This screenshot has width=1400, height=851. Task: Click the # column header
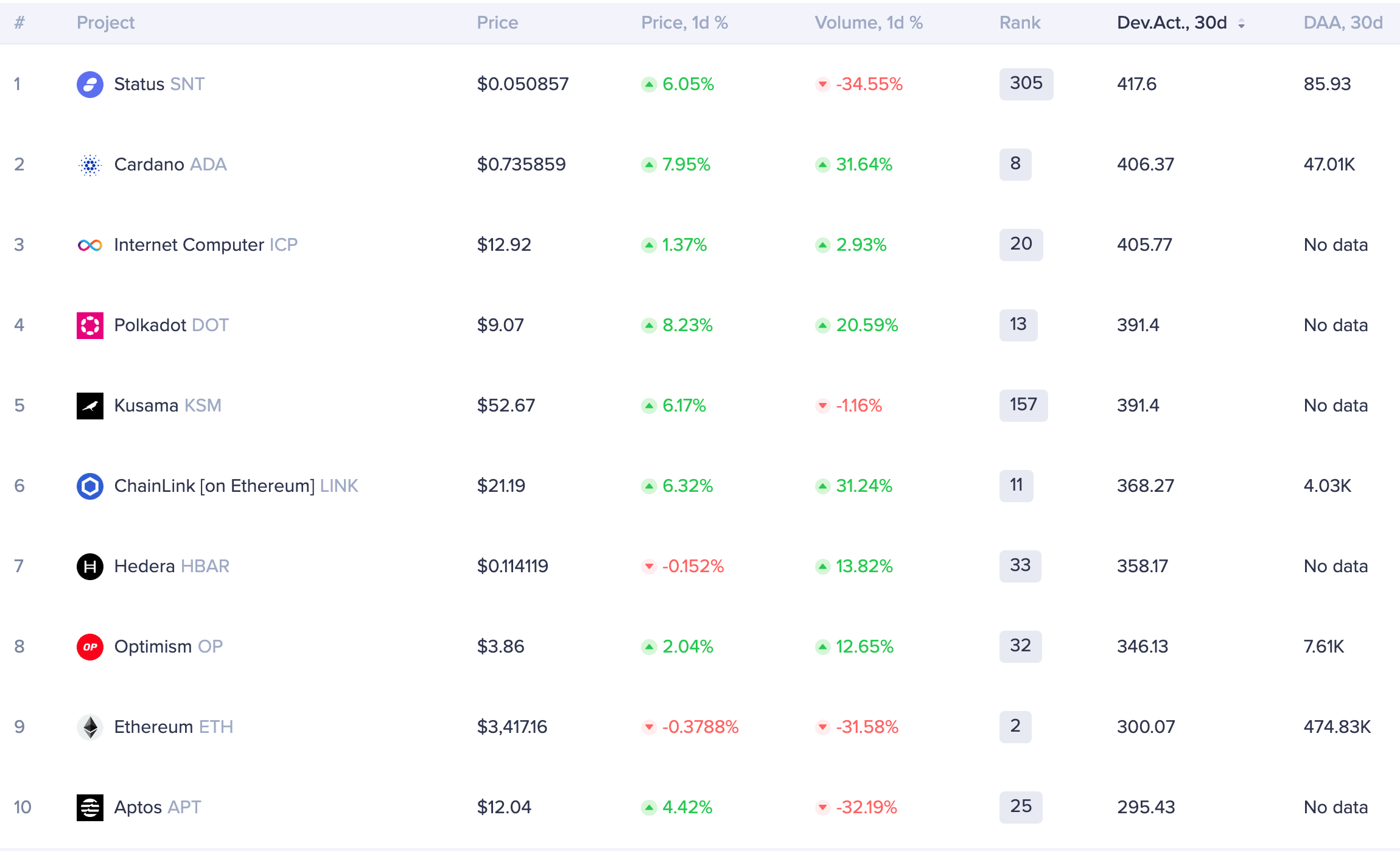19,23
